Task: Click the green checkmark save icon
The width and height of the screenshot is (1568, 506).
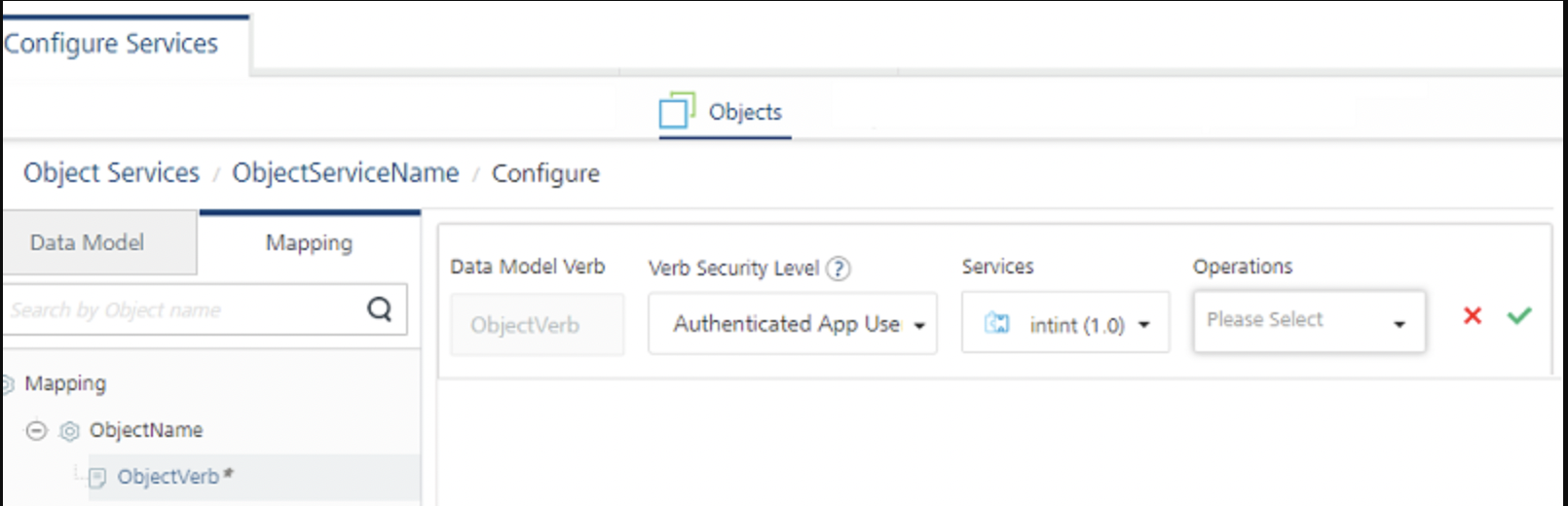Action: pyautogui.click(x=1518, y=315)
